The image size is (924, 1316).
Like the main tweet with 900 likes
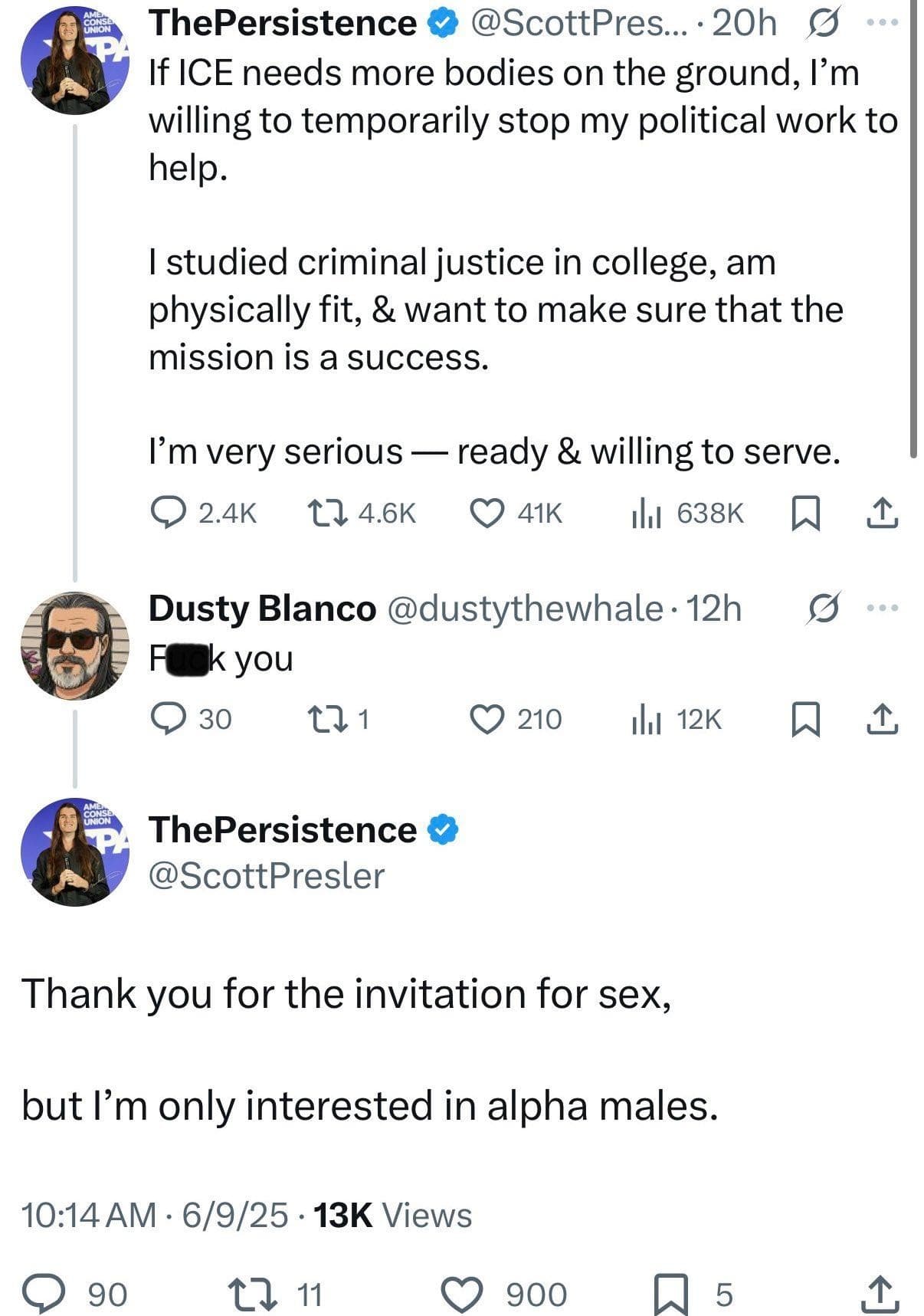[464, 1293]
